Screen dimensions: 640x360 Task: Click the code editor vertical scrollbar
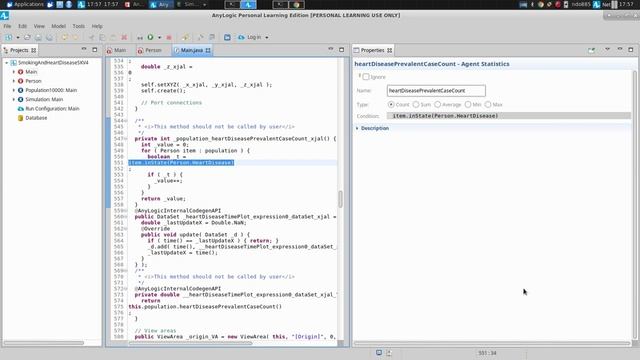tap(340, 199)
